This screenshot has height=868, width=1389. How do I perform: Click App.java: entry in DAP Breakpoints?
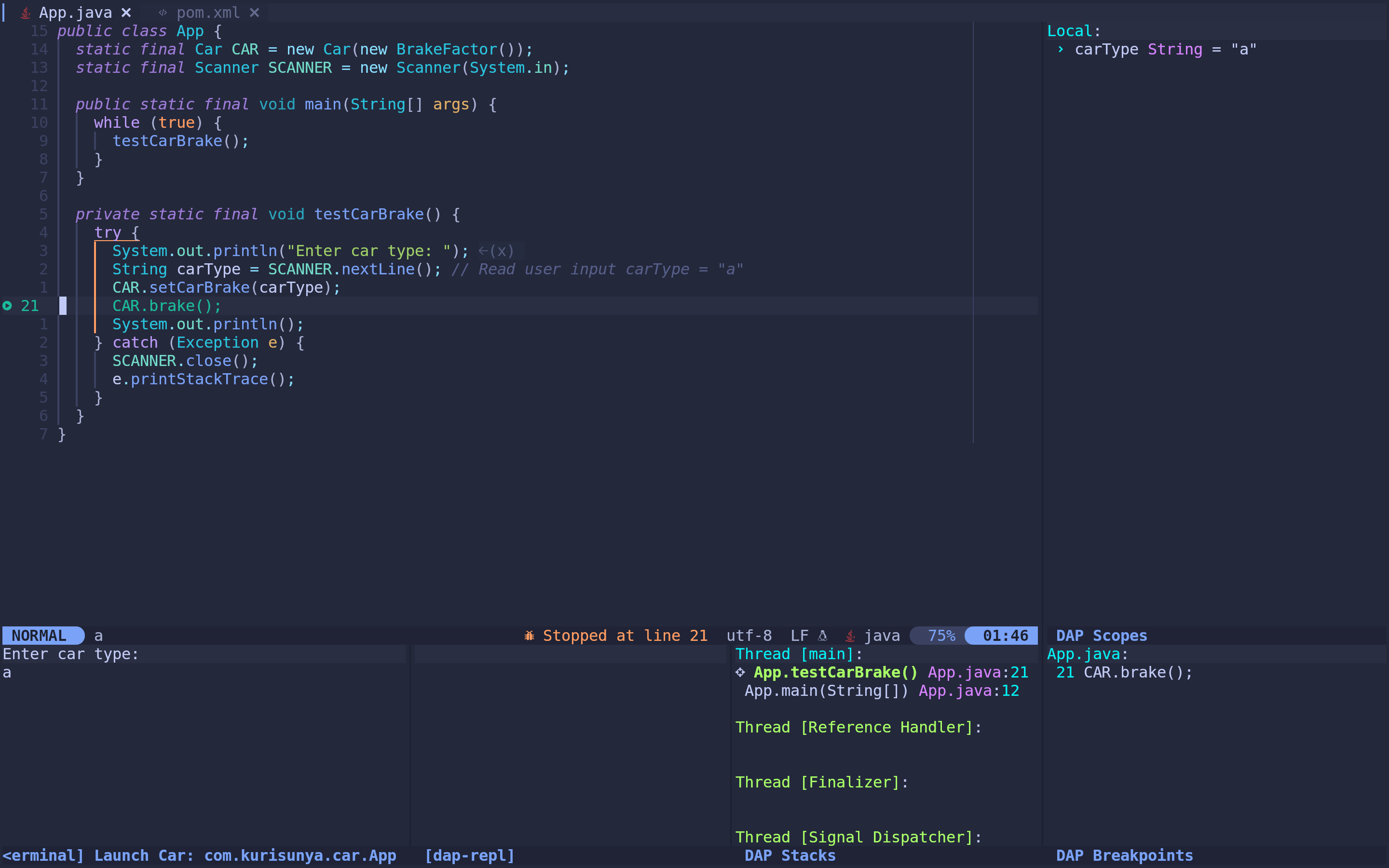[1088, 654]
